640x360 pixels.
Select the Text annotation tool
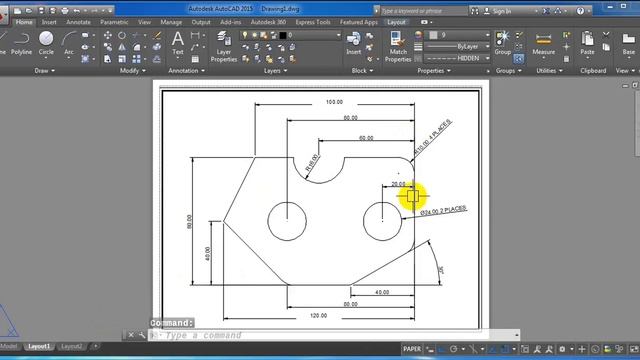[x=178, y=43]
